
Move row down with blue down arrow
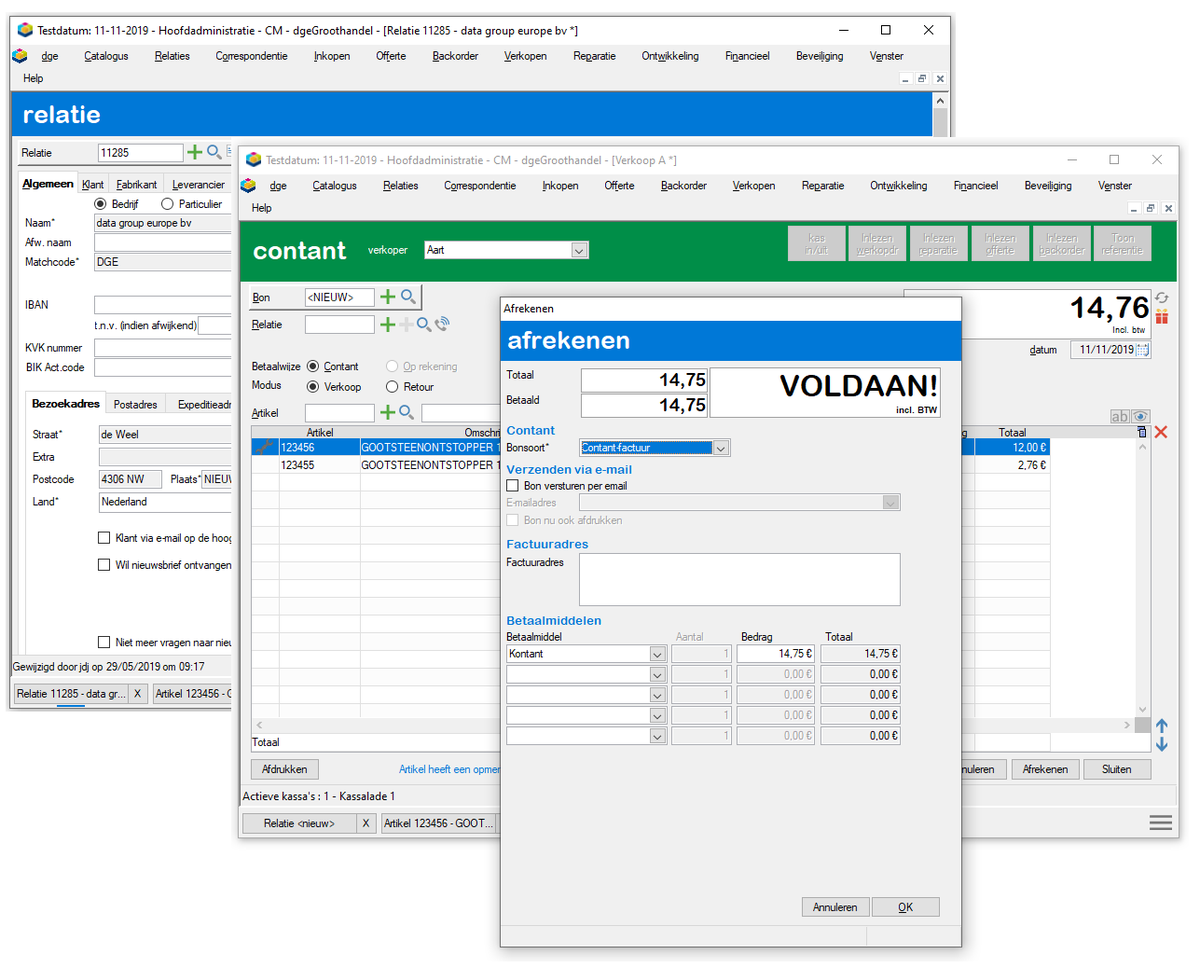click(x=1162, y=744)
